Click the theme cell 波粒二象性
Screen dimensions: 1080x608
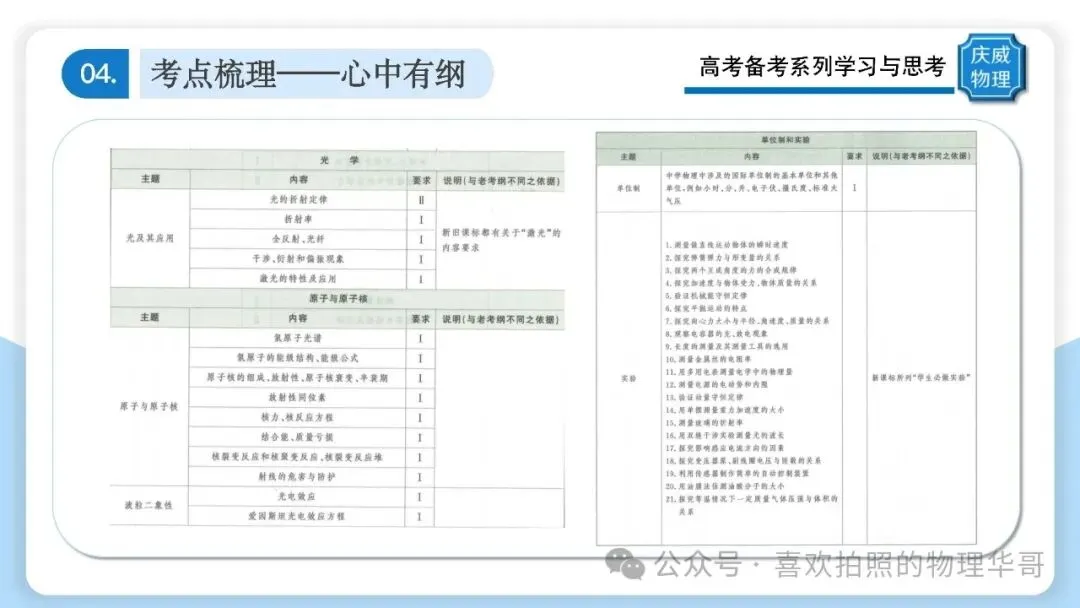click(x=149, y=505)
